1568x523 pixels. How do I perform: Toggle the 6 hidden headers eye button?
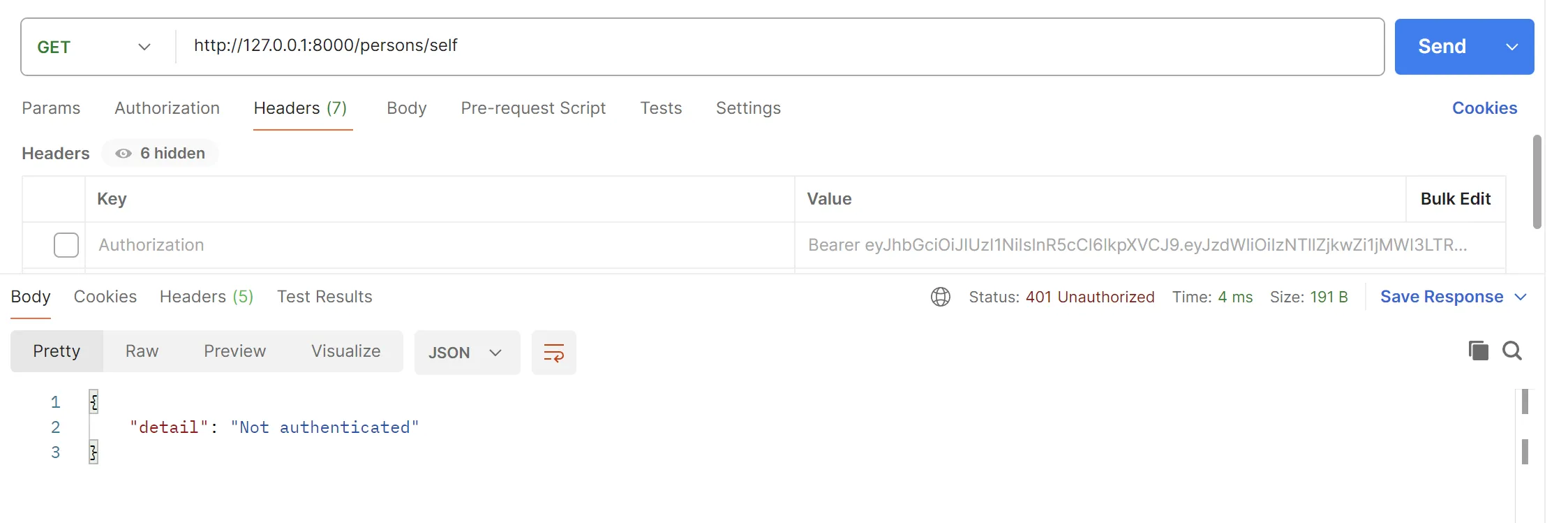(x=160, y=153)
